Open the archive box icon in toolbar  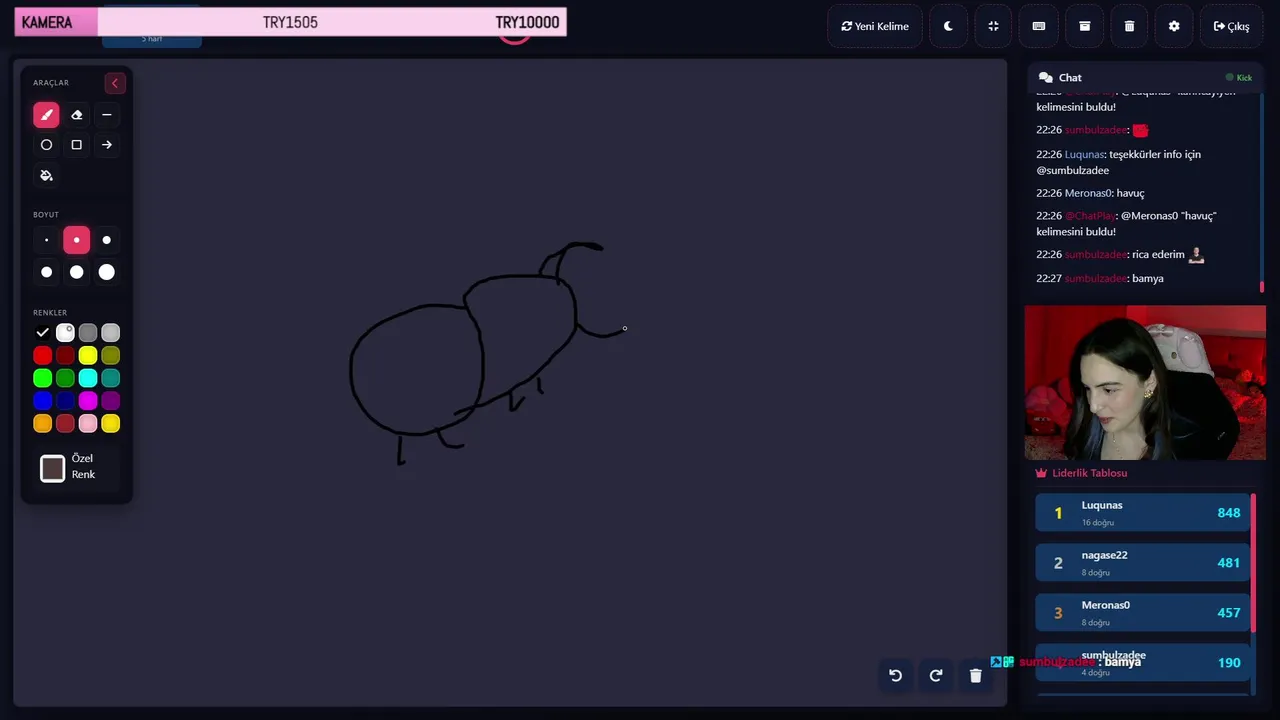click(1084, 26)
